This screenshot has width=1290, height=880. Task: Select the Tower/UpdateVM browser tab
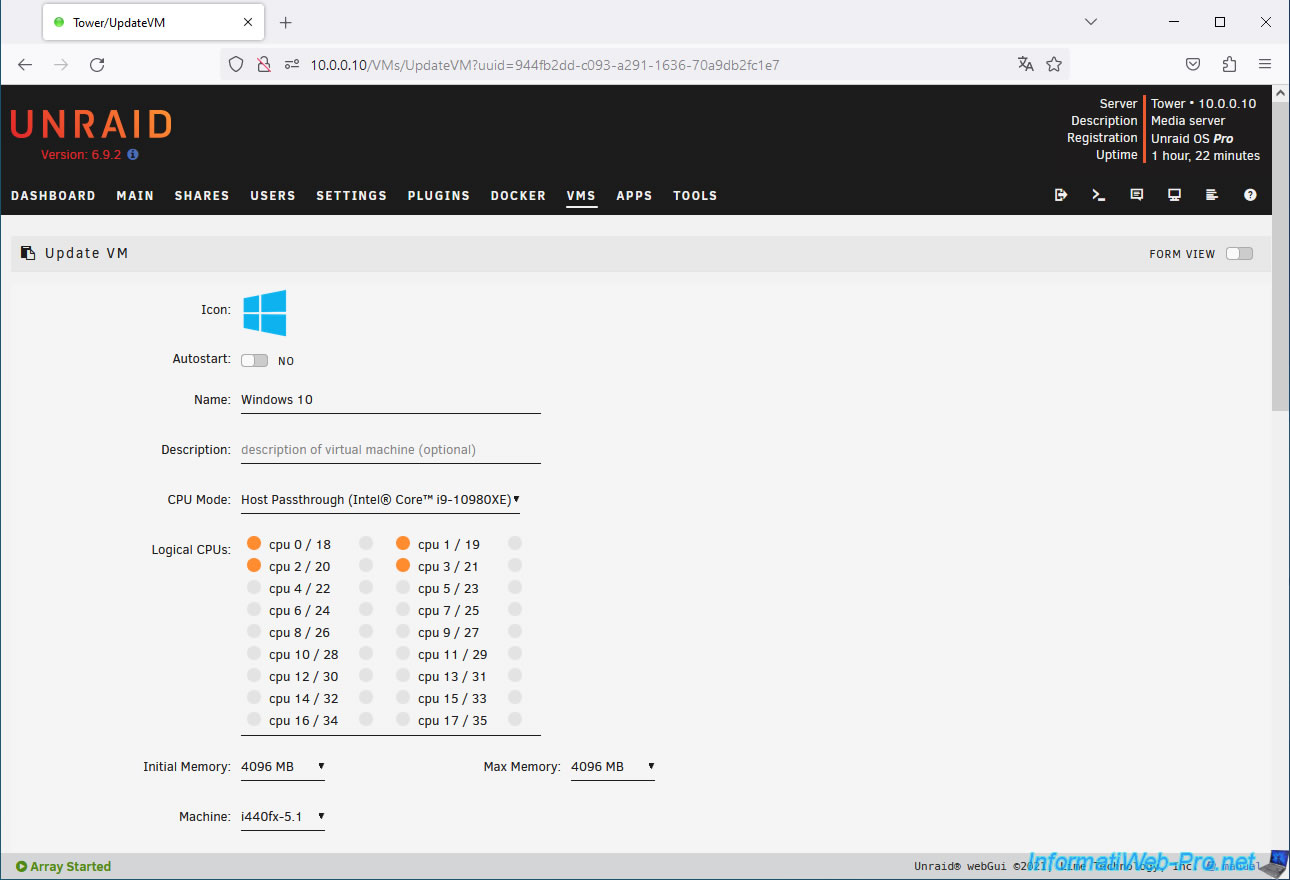point(153,22)
